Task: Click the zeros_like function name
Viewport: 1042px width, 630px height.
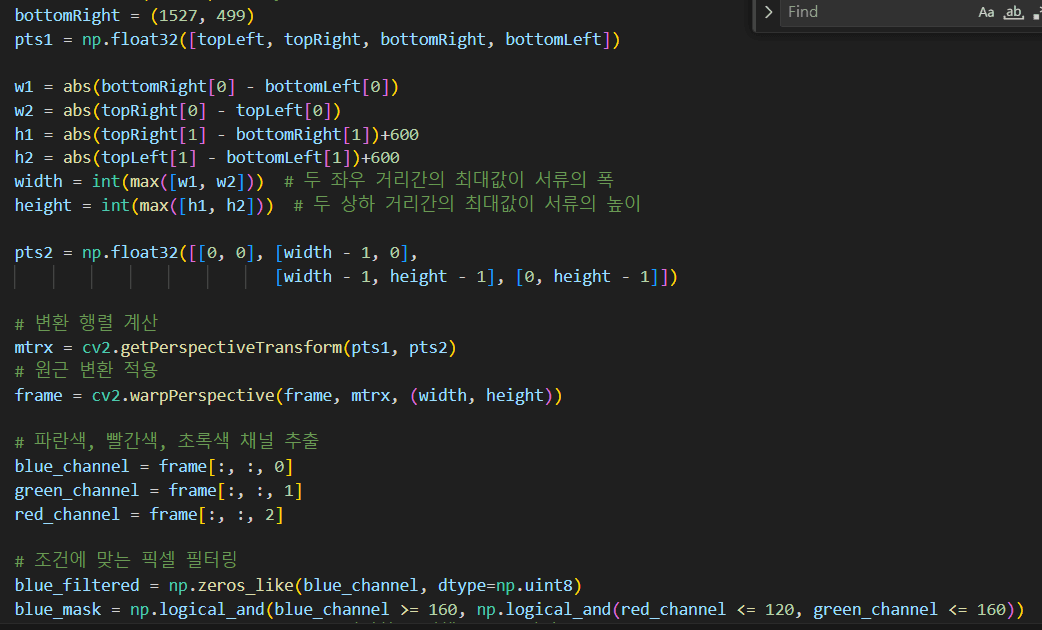Action: coord(250,584)
